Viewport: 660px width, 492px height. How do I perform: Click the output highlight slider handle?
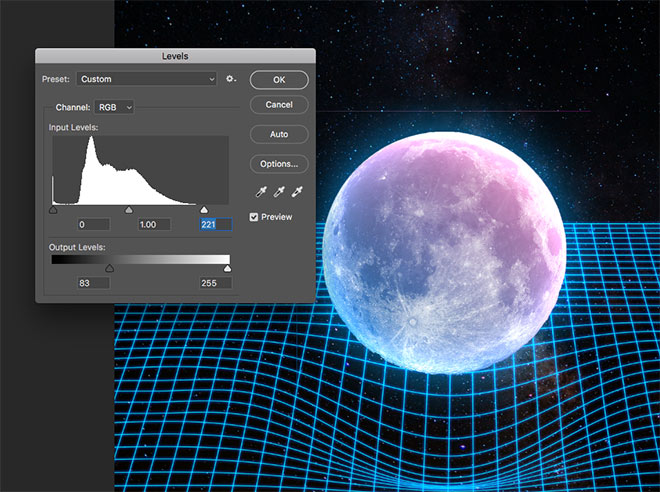pyautogui.click(x=227, y=268)
